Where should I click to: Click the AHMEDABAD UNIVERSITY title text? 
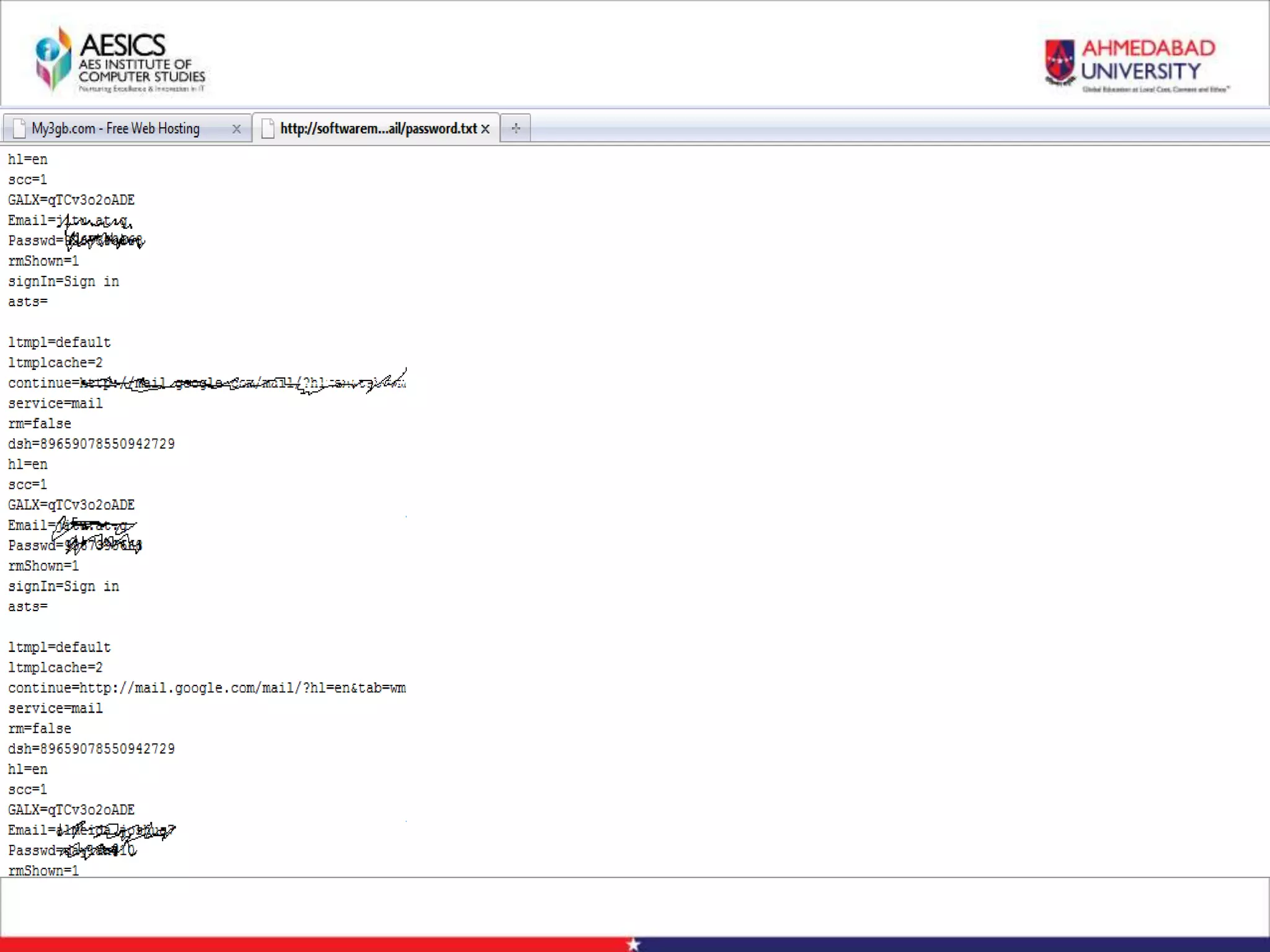tap(1147, 59)
